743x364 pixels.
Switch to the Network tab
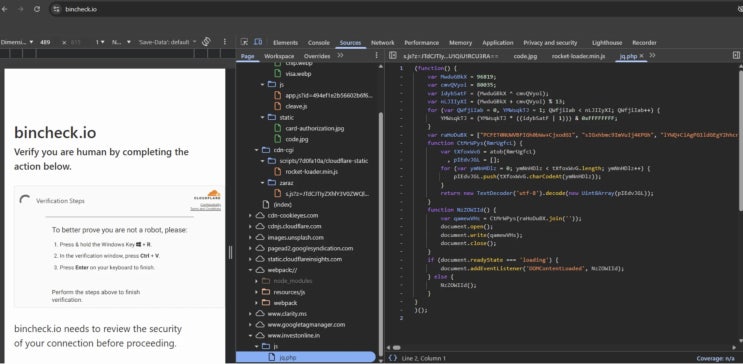click(x=382, y=43)
